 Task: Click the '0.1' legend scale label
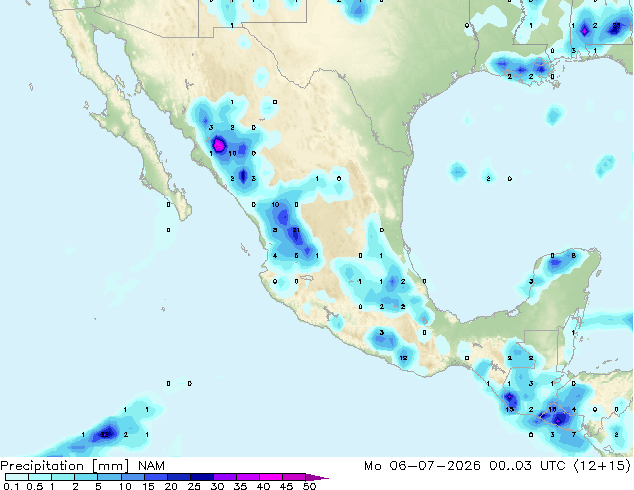pyautogui.click(x=11, y=486)
